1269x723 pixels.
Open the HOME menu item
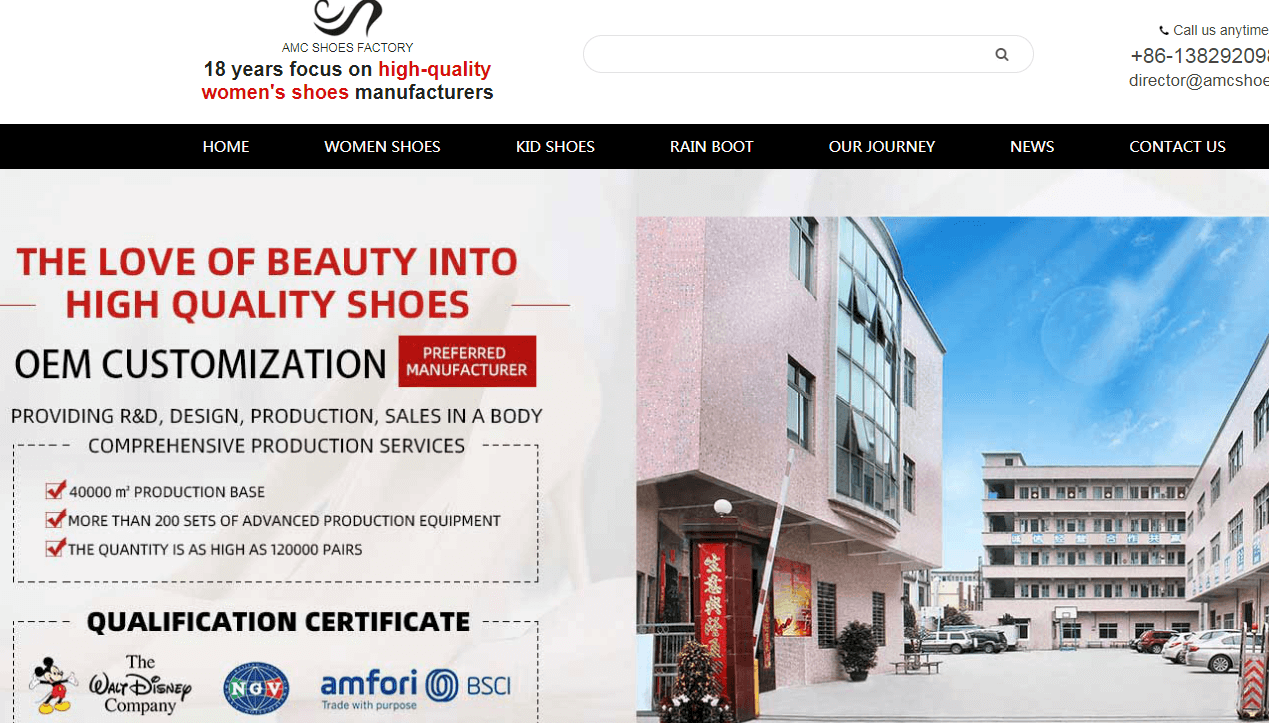coord(226,147)
